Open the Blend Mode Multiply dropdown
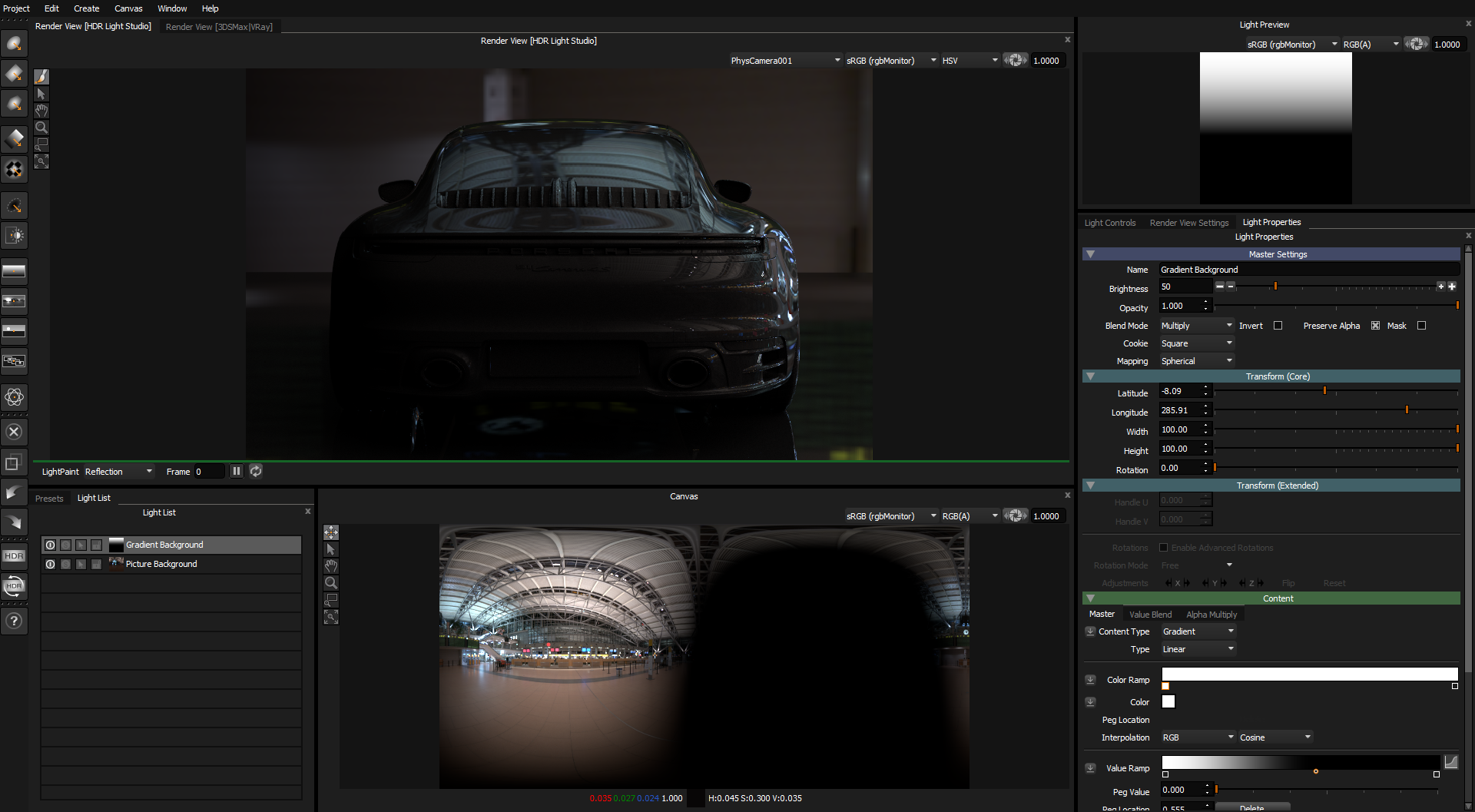Screen dimensions: 1475x812 (1197, 326)
